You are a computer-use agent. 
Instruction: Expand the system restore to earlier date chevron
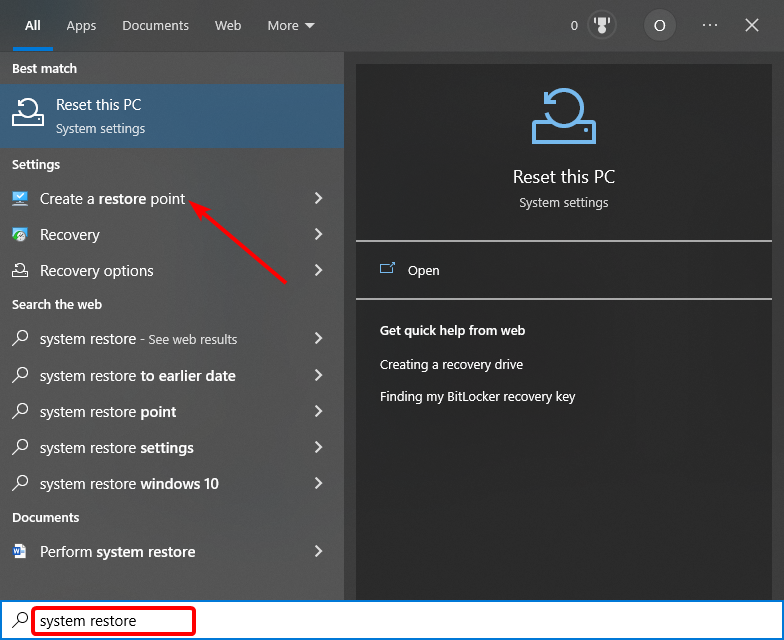click(318, 375)
